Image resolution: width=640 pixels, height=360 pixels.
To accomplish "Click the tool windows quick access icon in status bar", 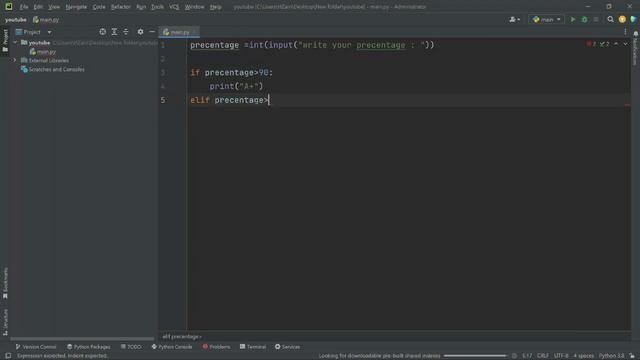I will (8, 356).
